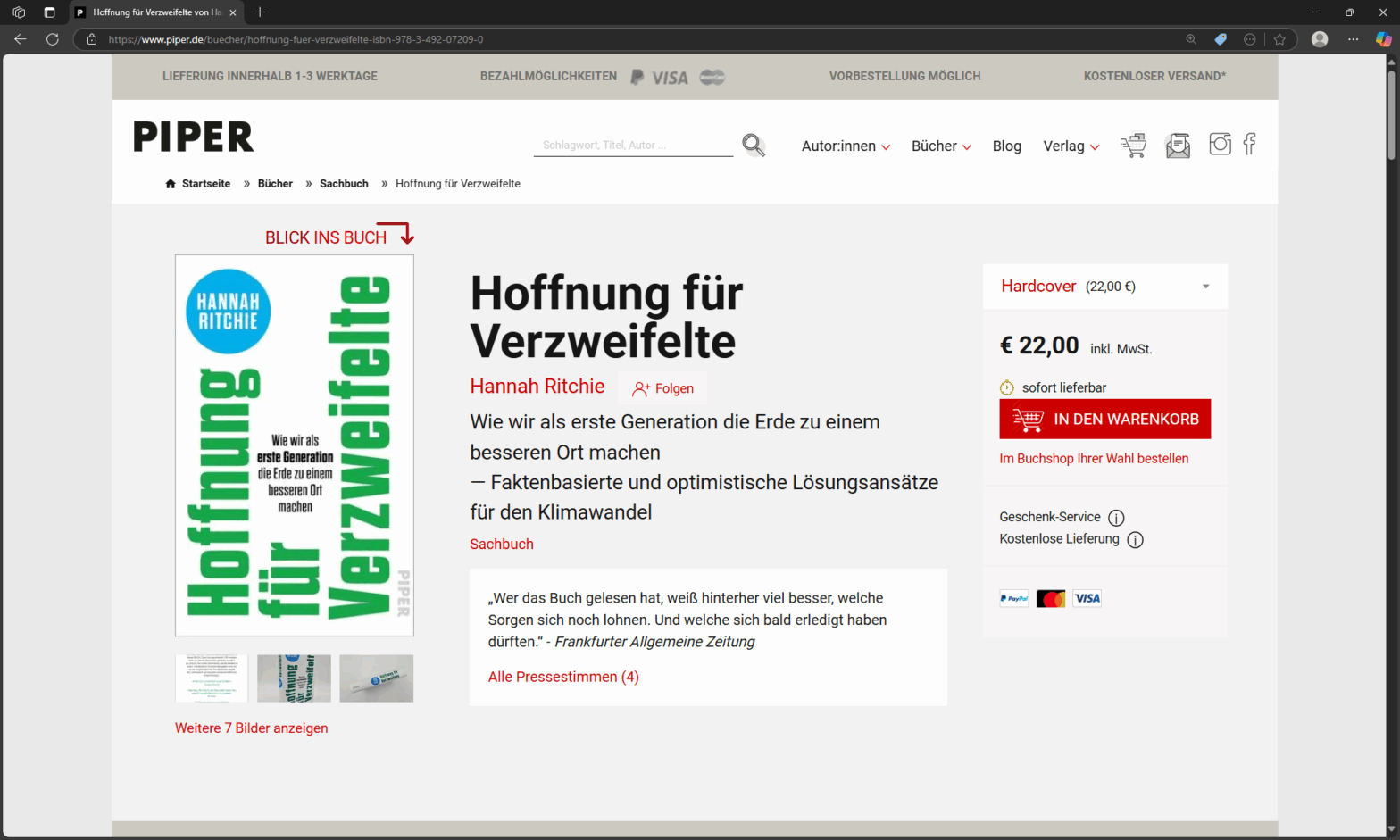Click the Geschenk-Service label
The width and height of the screenshot is (1400, 840).
[x=1050, y=517]
